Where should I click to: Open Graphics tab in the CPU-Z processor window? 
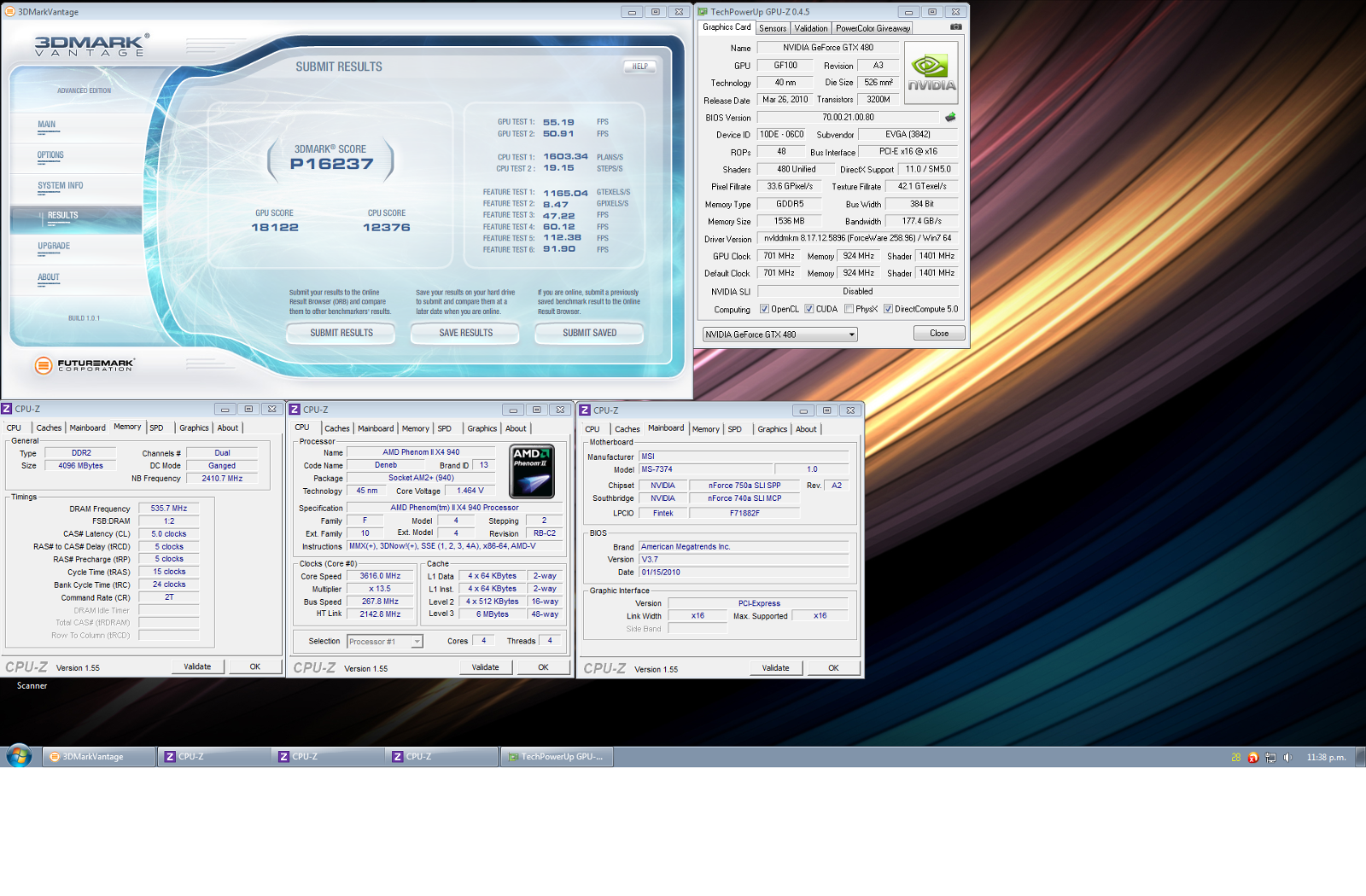click(x=482, y=428)
